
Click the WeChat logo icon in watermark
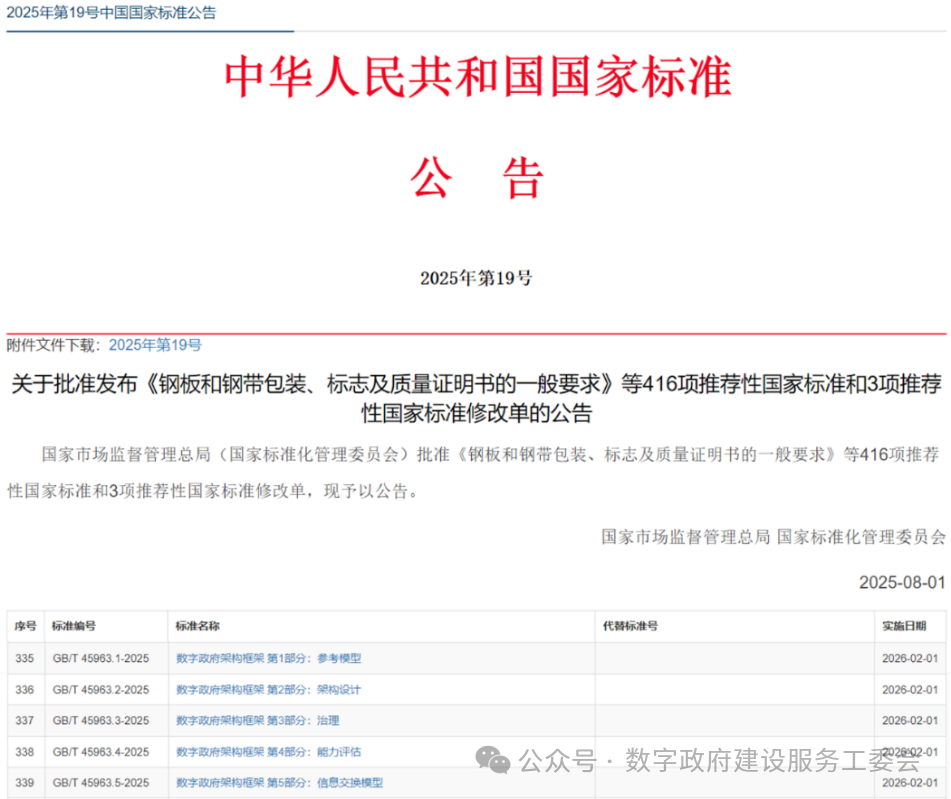(492, 761)
